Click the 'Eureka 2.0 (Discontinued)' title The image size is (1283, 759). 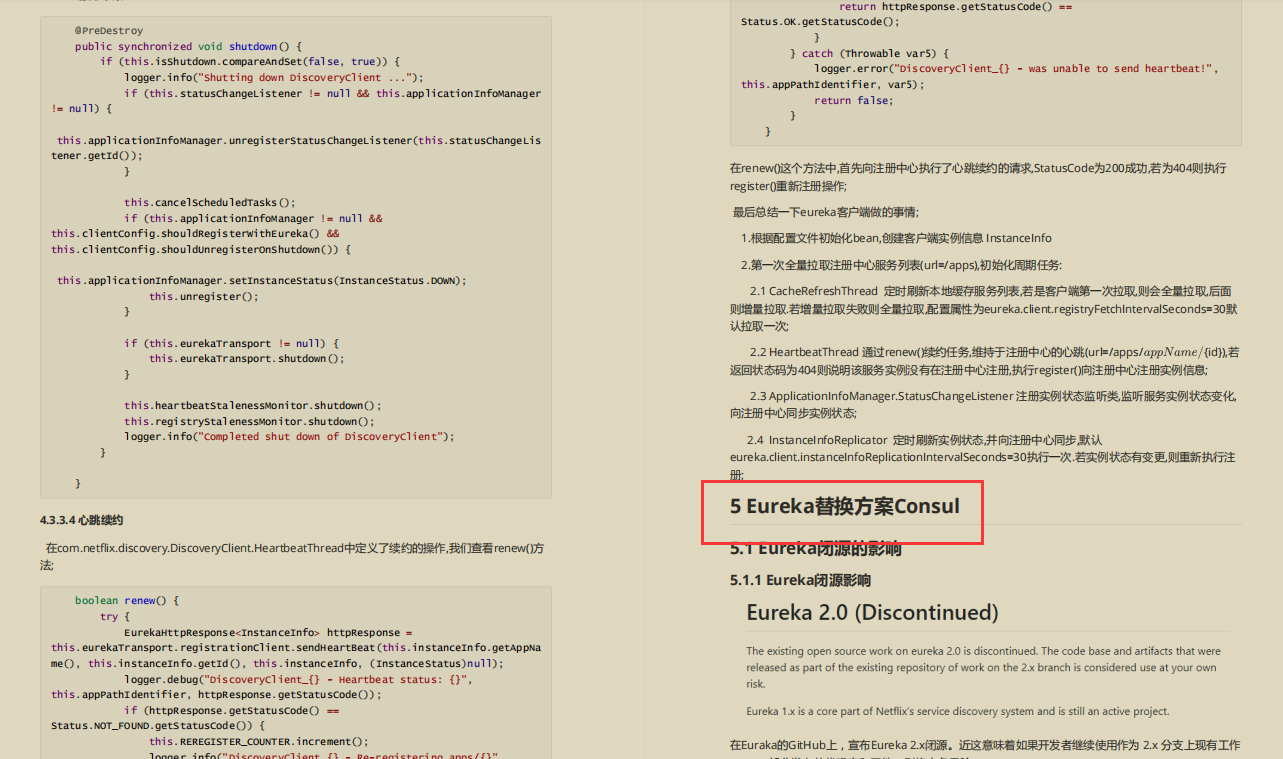[872, 612]
